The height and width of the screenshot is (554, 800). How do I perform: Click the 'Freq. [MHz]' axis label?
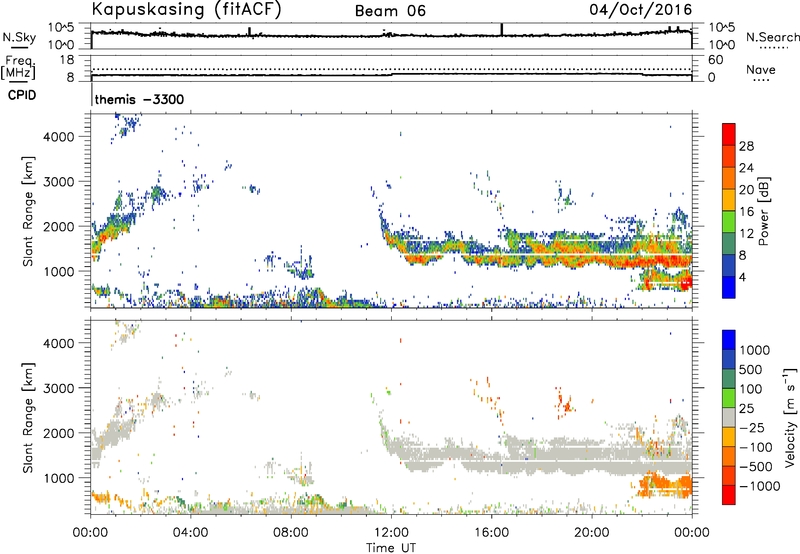pos(18,67)
